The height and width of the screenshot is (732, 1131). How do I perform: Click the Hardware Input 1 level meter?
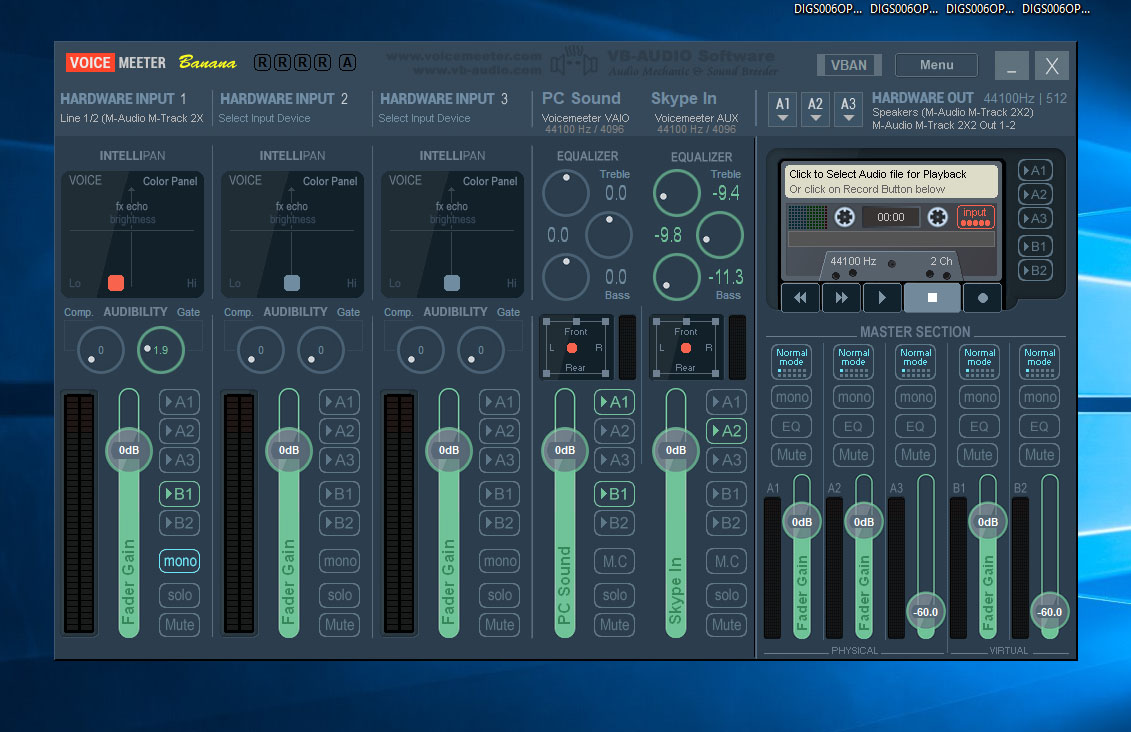[x=79, y=513]
